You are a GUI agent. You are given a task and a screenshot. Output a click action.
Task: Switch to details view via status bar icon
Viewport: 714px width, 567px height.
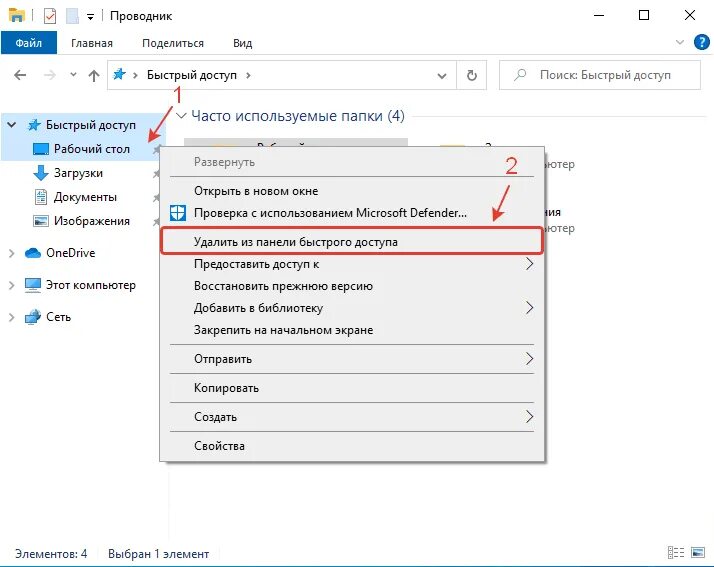[676, 553]
